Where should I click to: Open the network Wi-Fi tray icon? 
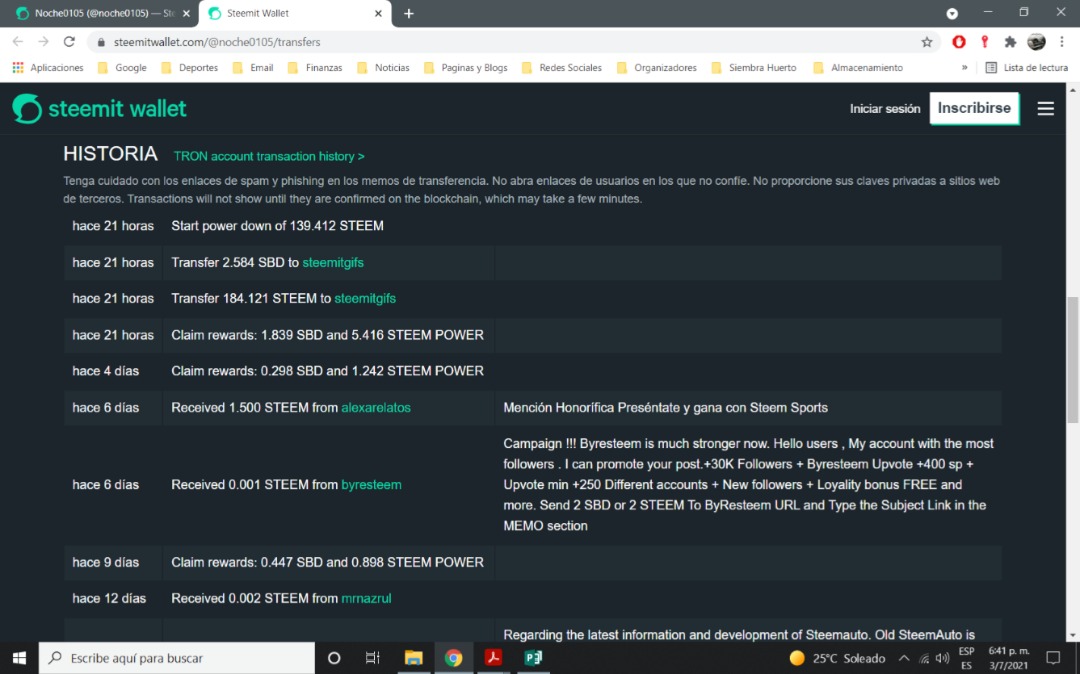click(x=924, y=659)
